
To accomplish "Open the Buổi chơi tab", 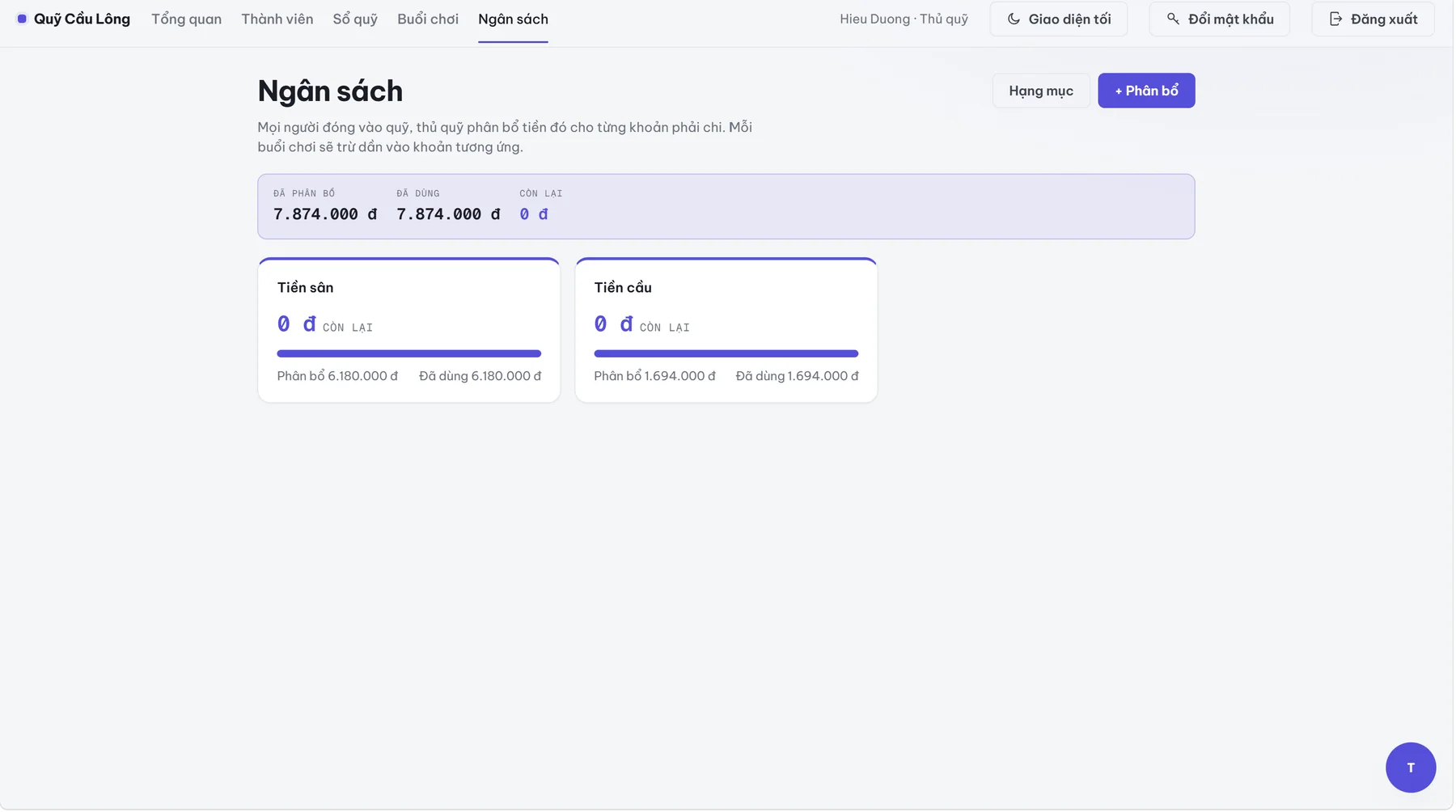I will tap(428, 19).
